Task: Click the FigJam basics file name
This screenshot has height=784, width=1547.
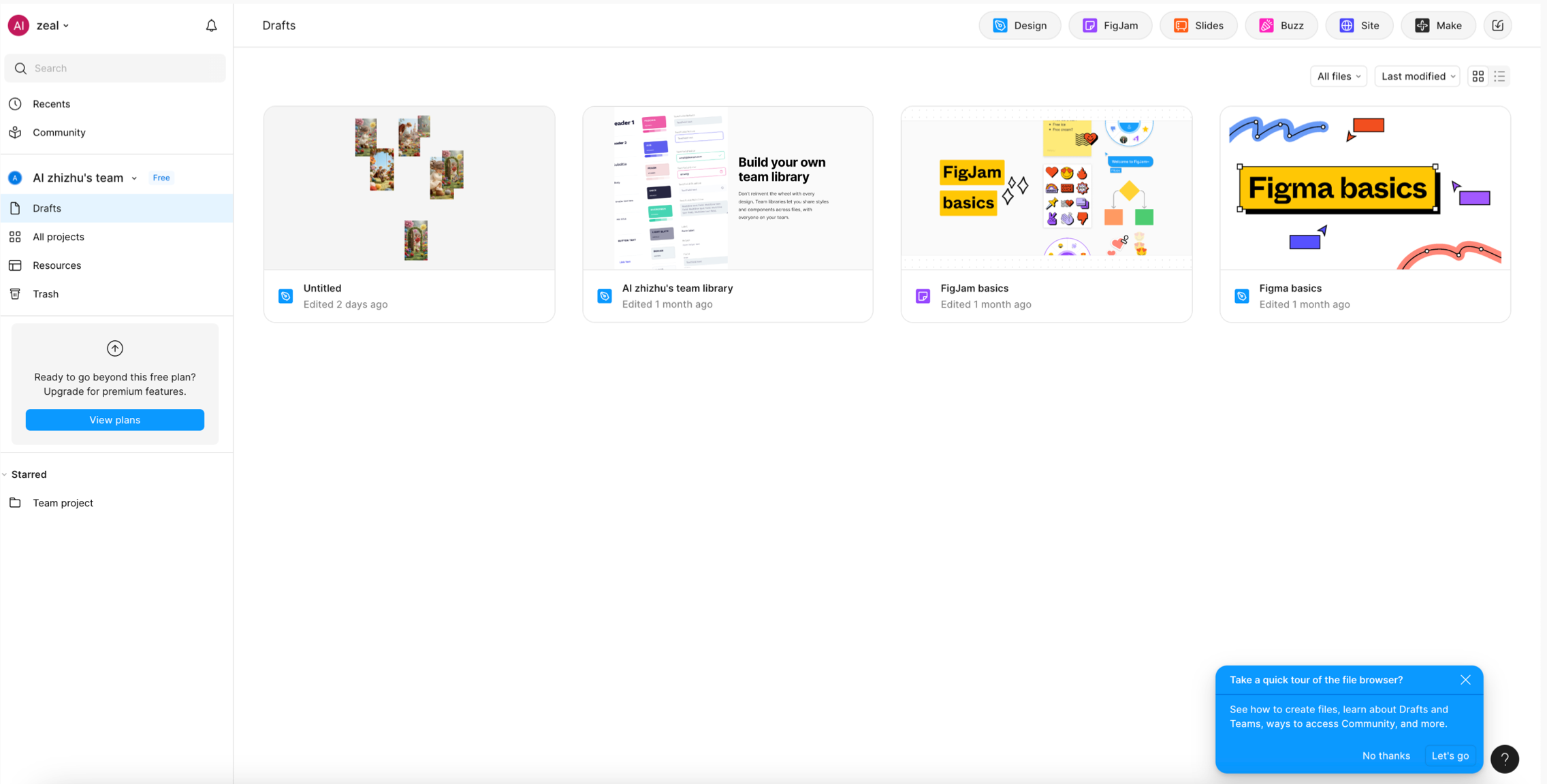Action: click(x=974, y=289)
